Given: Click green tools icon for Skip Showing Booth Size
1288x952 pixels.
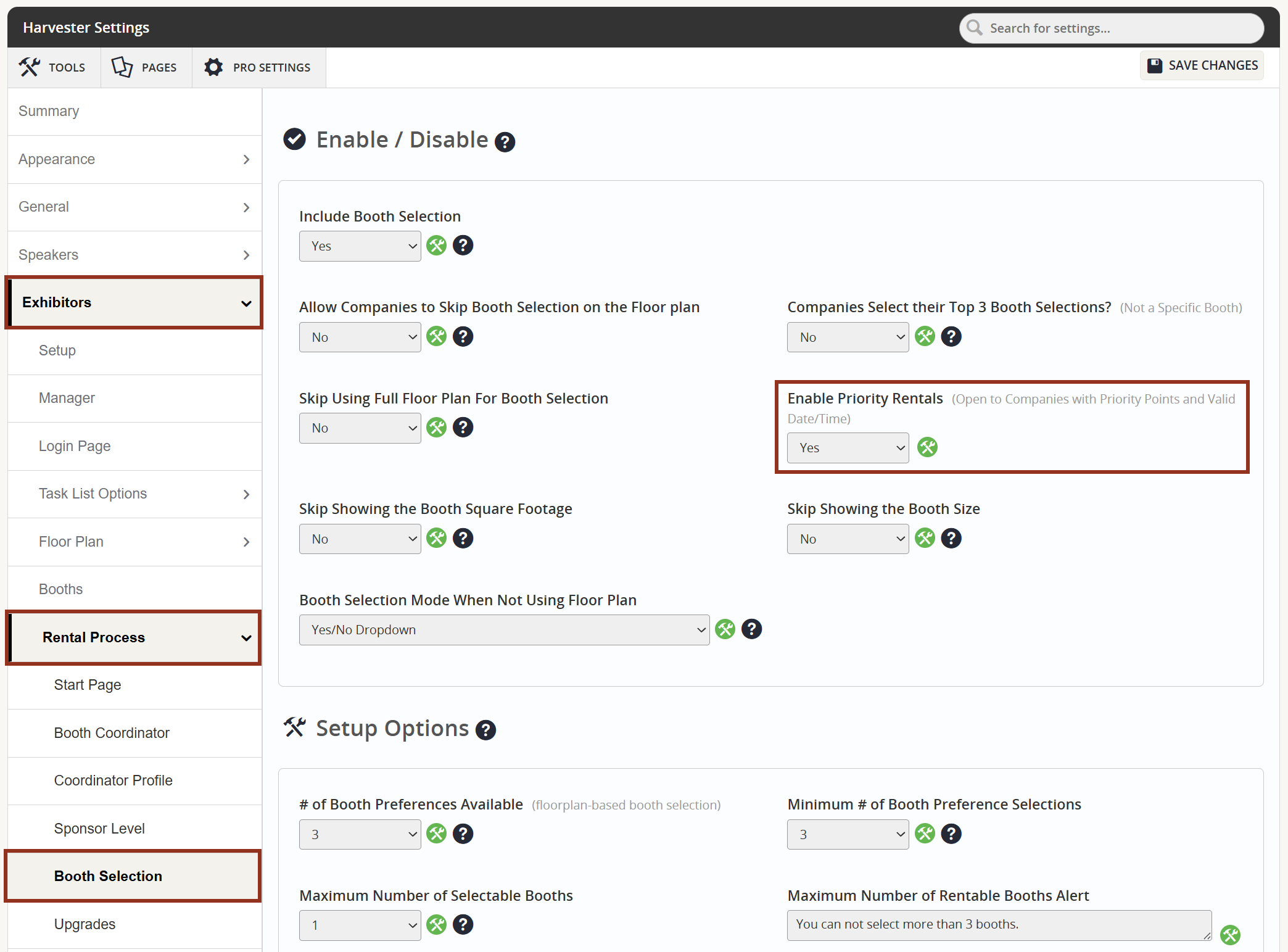Looking at the screenshot, I should (925, 539).
